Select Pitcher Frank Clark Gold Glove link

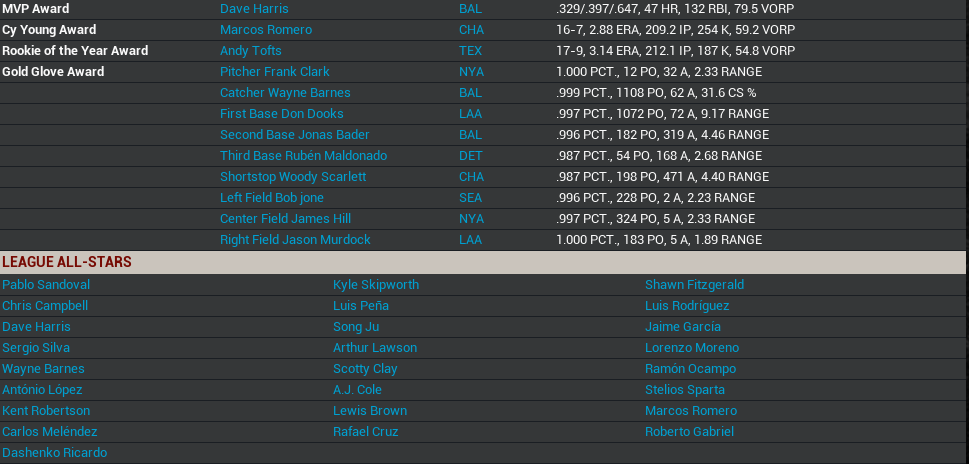coord(274,72)
